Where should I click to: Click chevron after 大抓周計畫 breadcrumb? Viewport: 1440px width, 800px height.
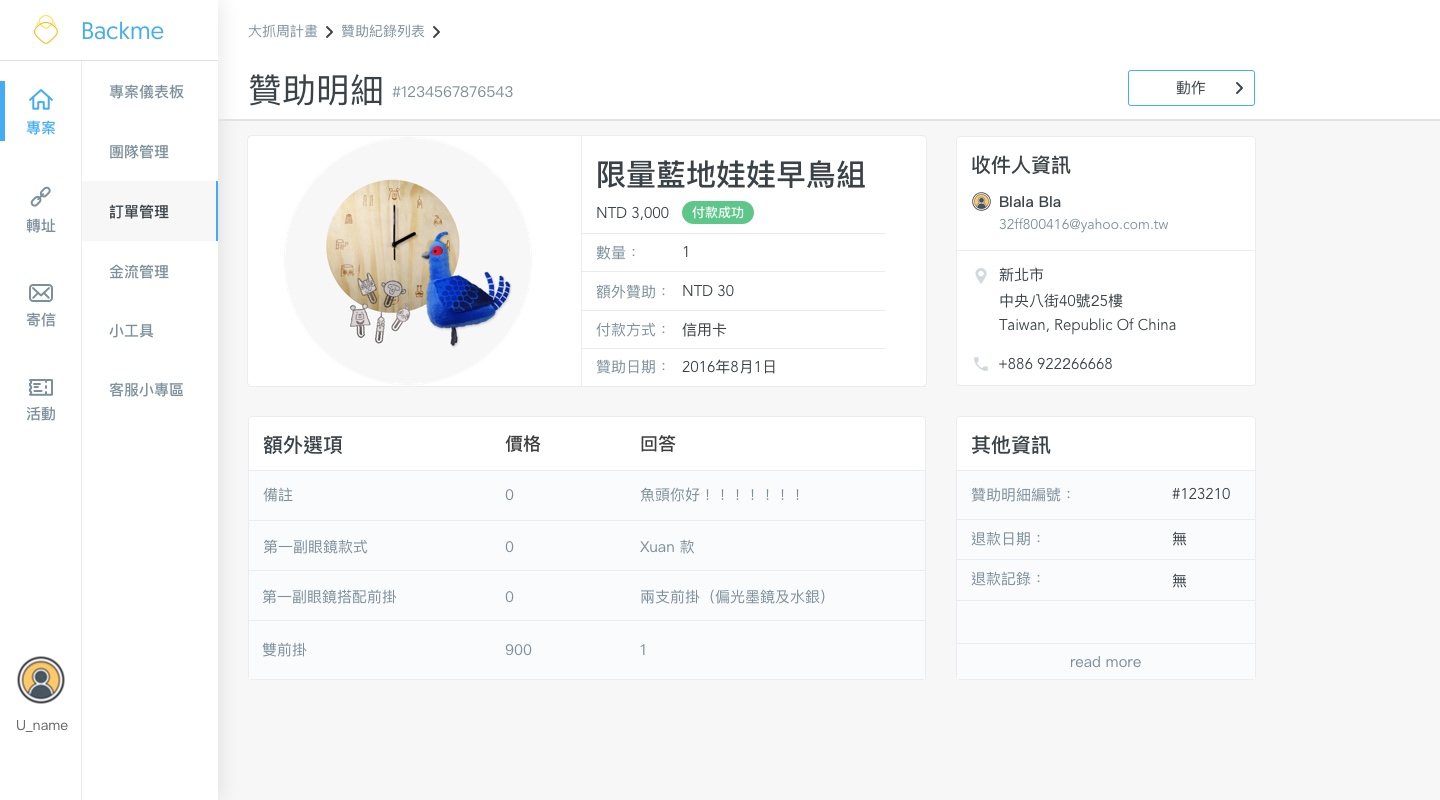point(329,32)
